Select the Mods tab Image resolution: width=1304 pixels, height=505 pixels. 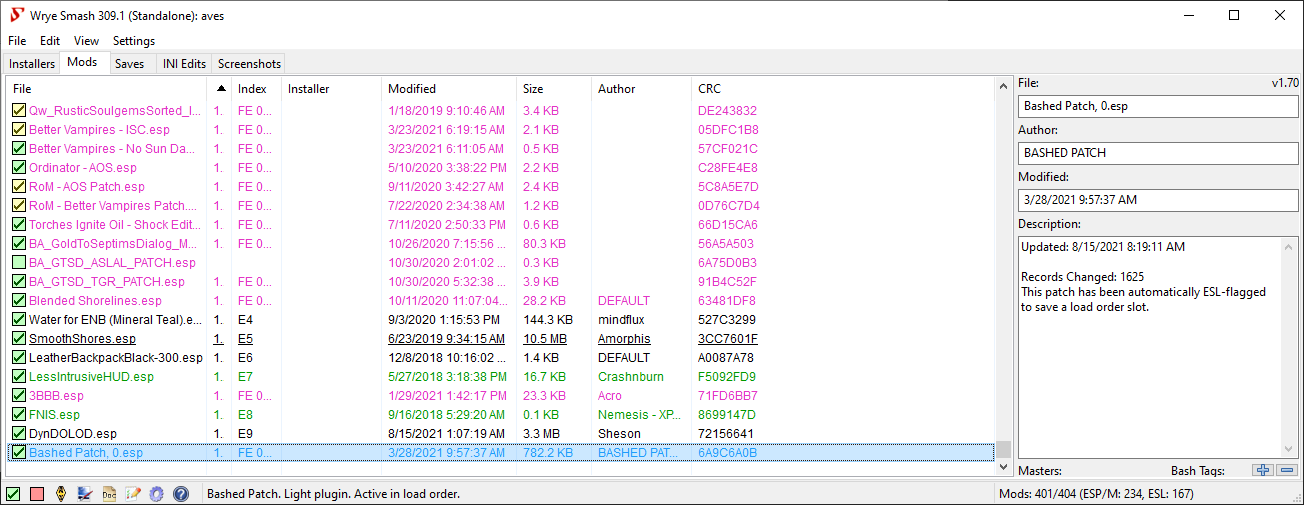[82, 62]
